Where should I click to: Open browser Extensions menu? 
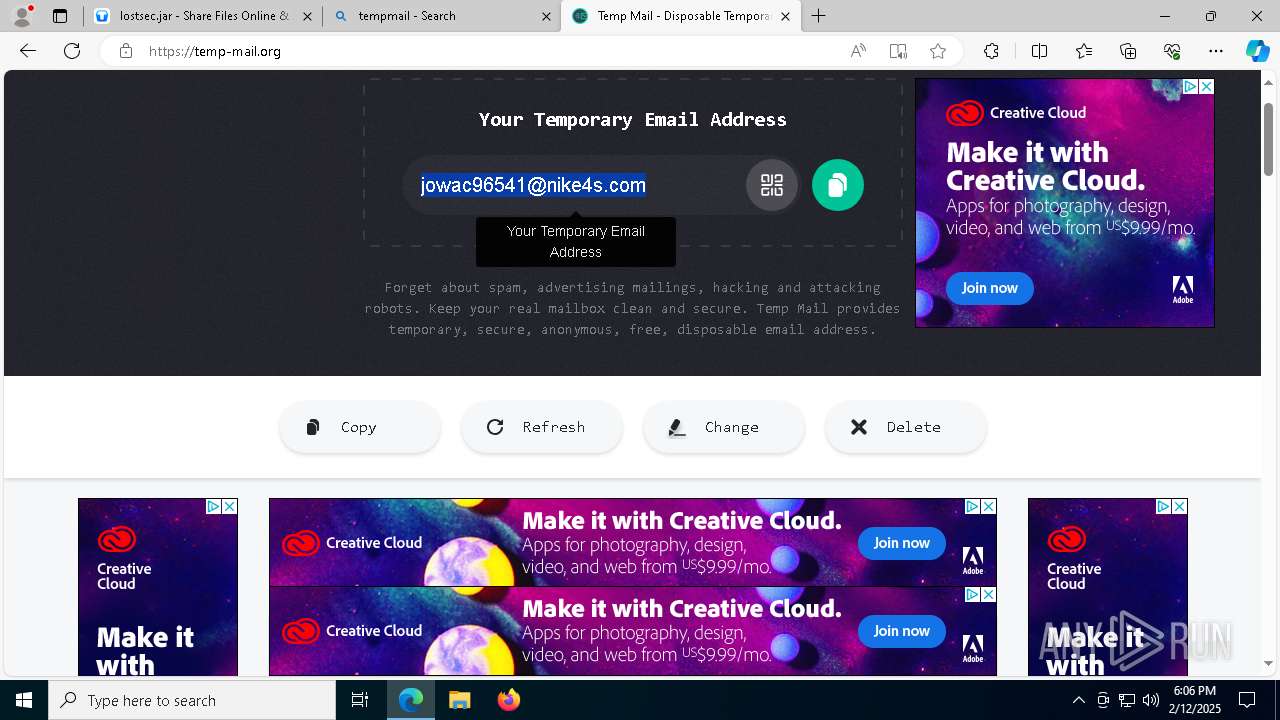click(991, 51)
